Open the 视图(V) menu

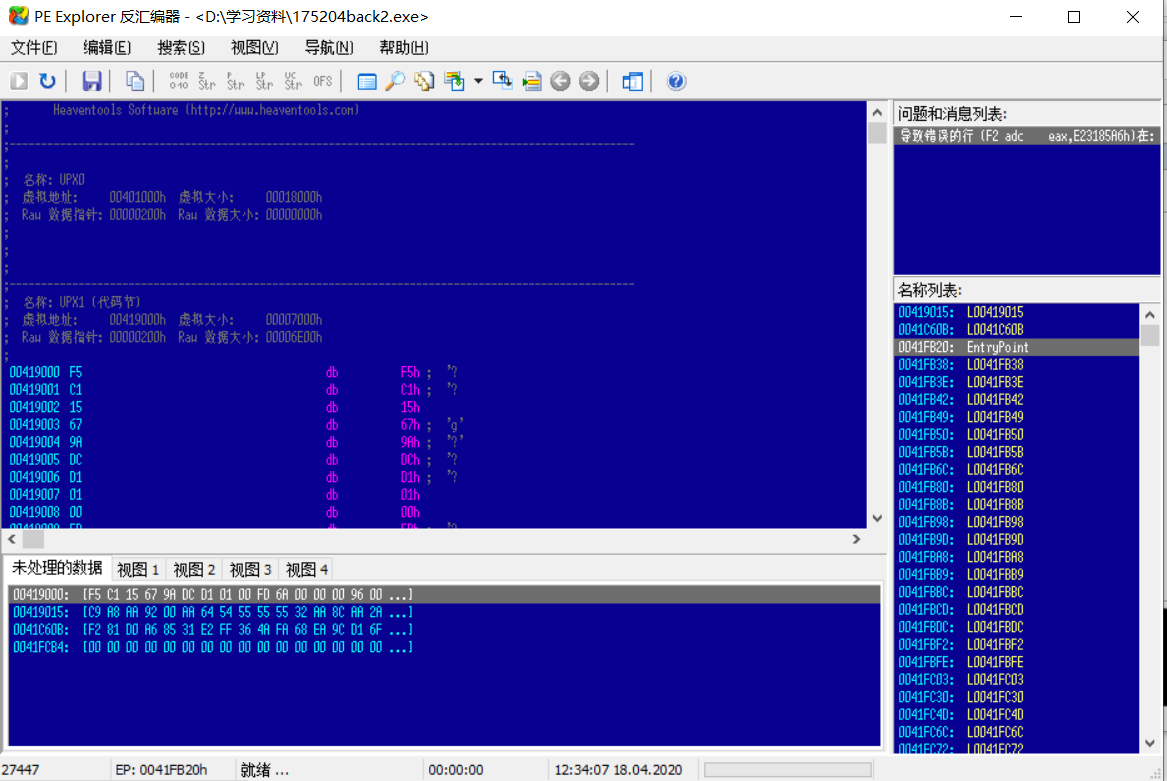click(255, 48)
